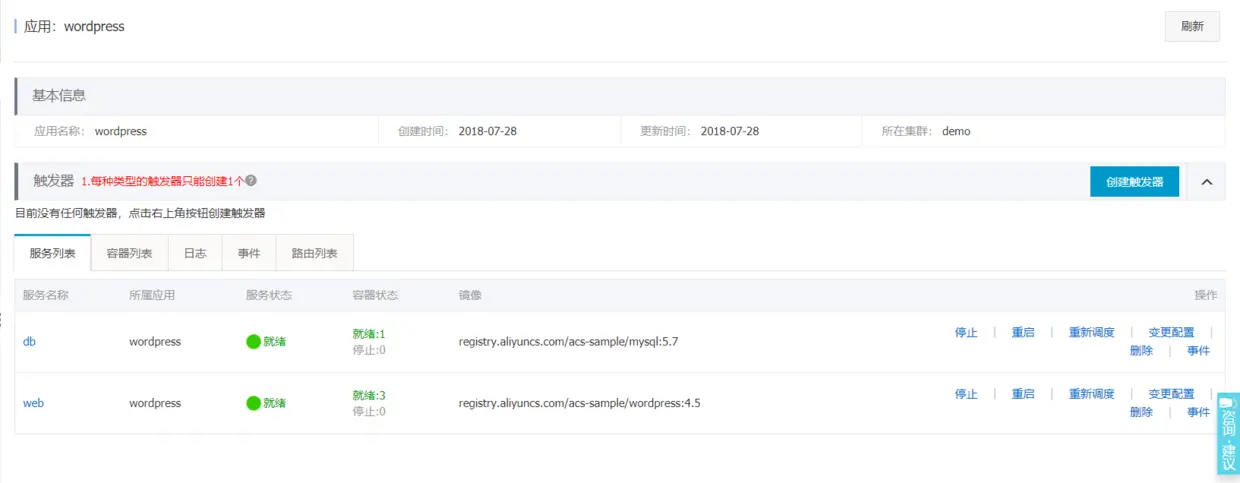Click 重启 for the db service

(x=1023, y=333)
